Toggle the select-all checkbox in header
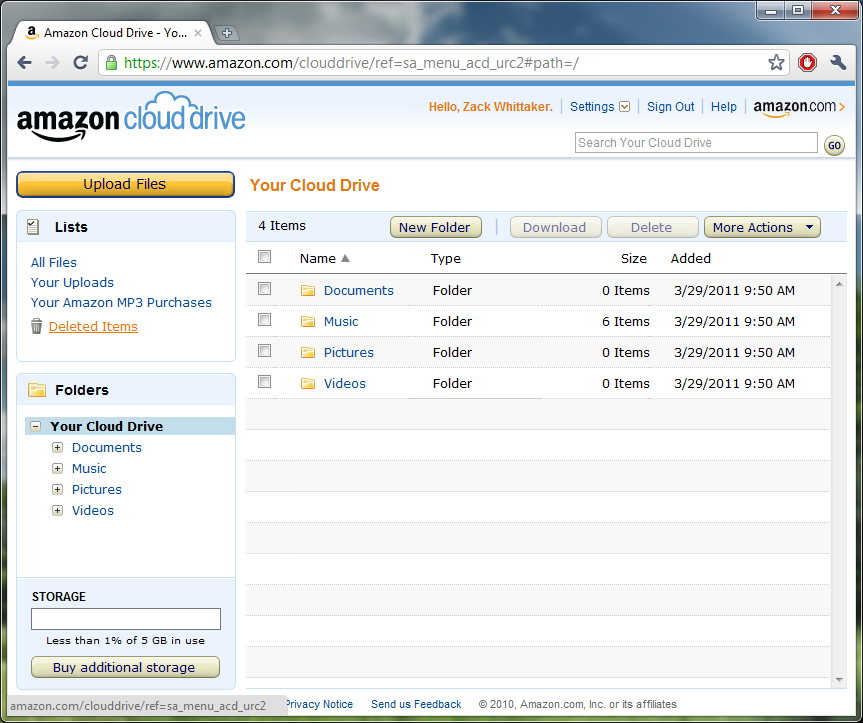 pos(265,256)
